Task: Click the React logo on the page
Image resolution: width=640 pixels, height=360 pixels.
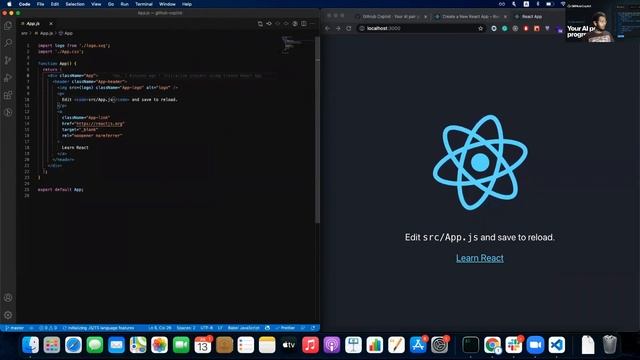Action: coord(480,162)
